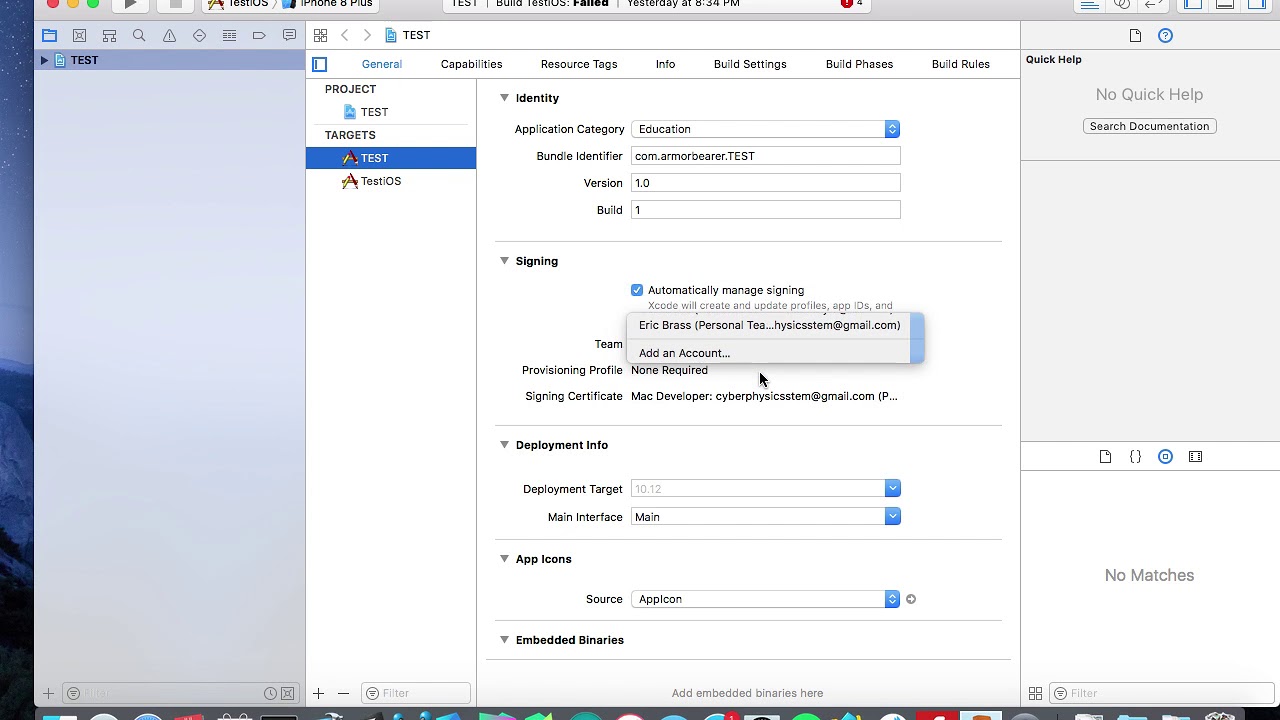
Task: Open the related items grid menu
Action: 320,36
